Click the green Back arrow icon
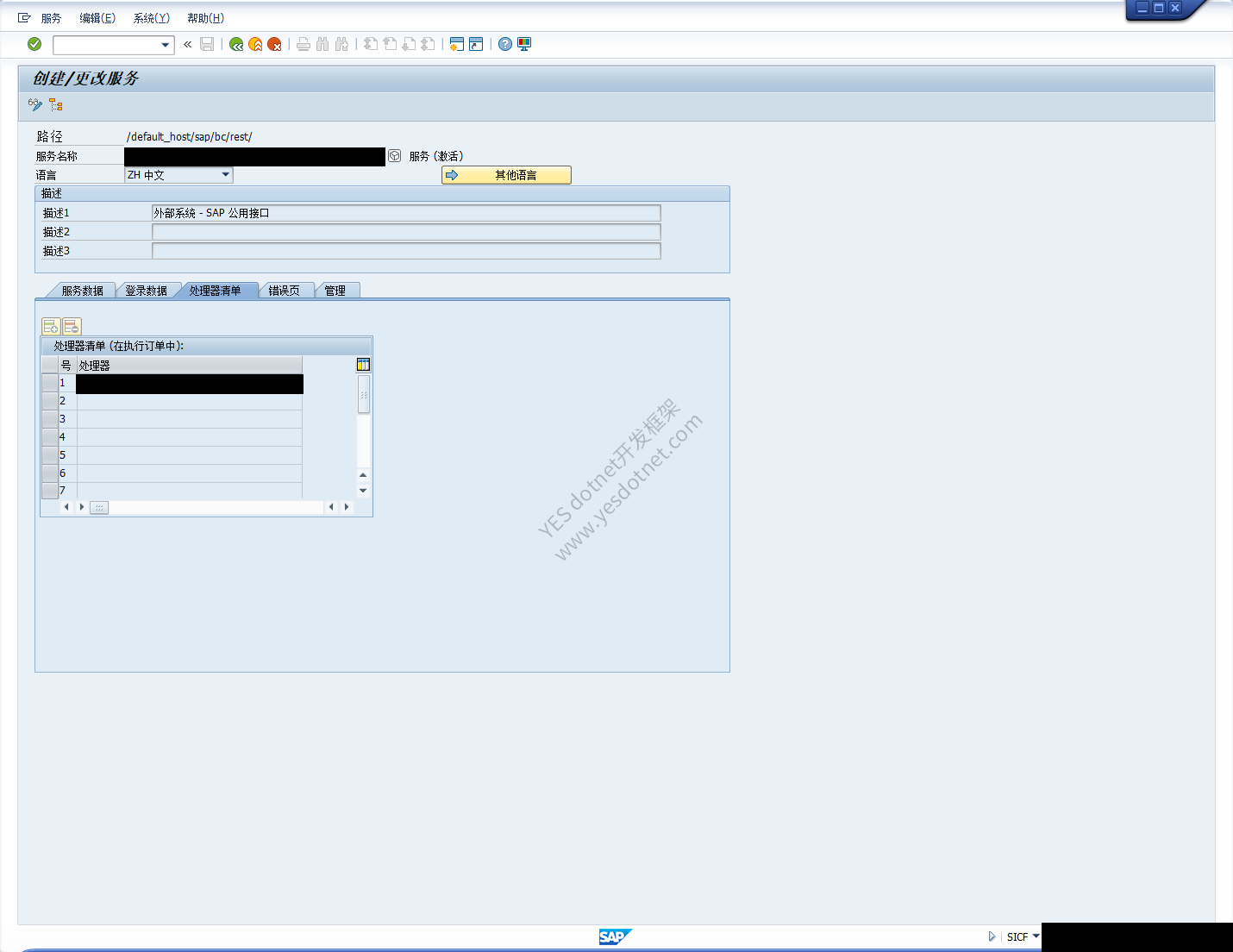The image size is (1233, 952). click(x=236, y=44)
